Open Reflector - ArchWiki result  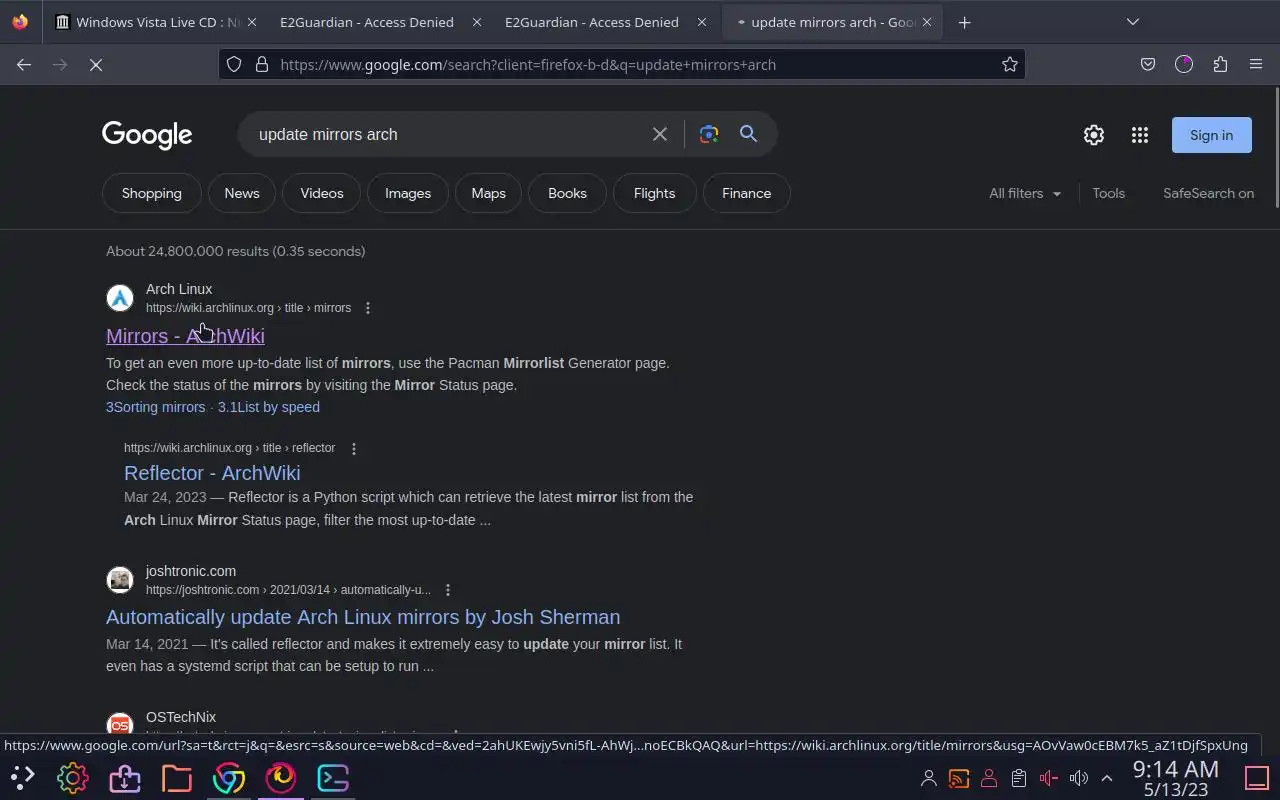coord(212,472)
